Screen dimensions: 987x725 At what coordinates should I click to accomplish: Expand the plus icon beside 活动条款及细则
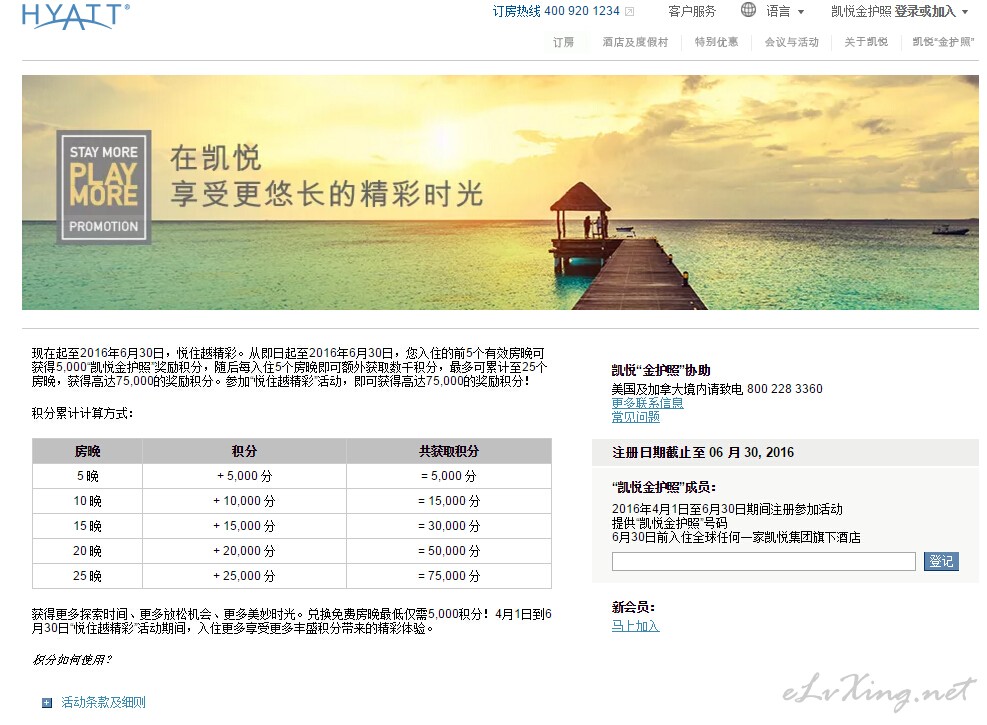tap(47, 702)
